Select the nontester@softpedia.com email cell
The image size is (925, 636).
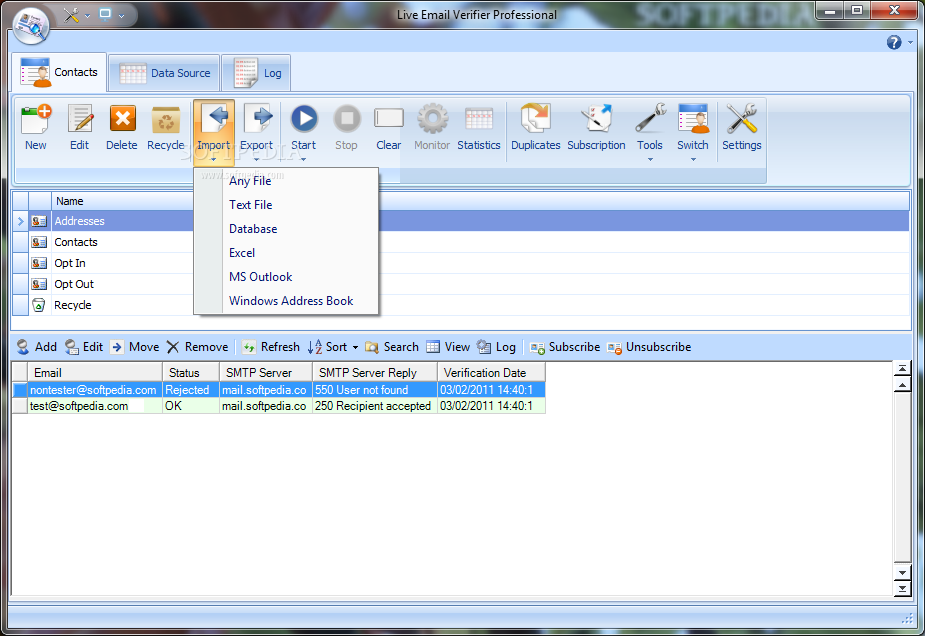click(x=95, y=390)
